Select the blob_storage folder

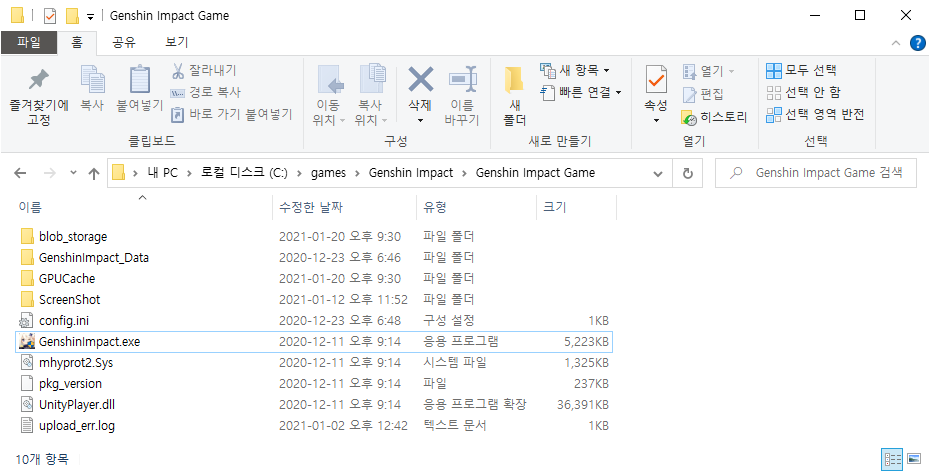(x=73, y=237)
